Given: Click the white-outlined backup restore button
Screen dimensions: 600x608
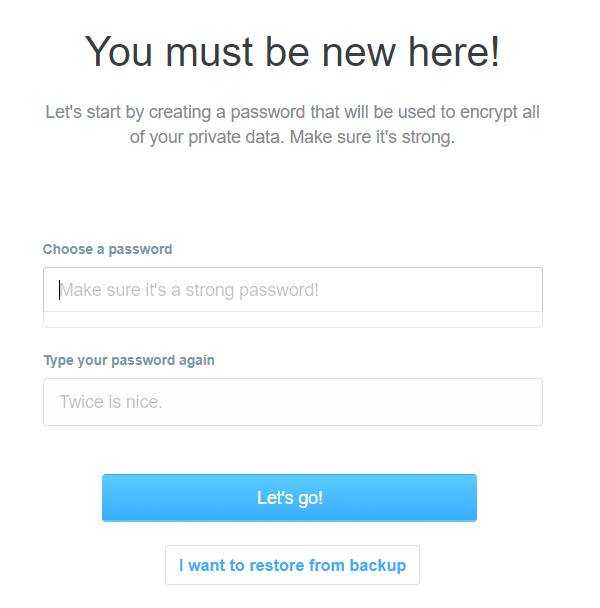Looking at the screenshot, I should pyautogui.click(x=292, y=565).
